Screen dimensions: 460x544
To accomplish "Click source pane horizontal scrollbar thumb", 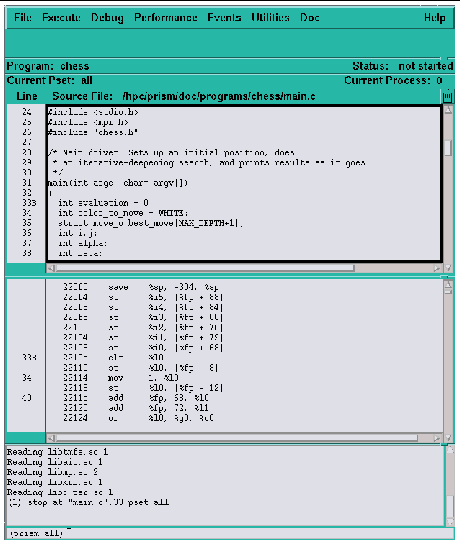I will pyautogui.click(x=205, y=268).
